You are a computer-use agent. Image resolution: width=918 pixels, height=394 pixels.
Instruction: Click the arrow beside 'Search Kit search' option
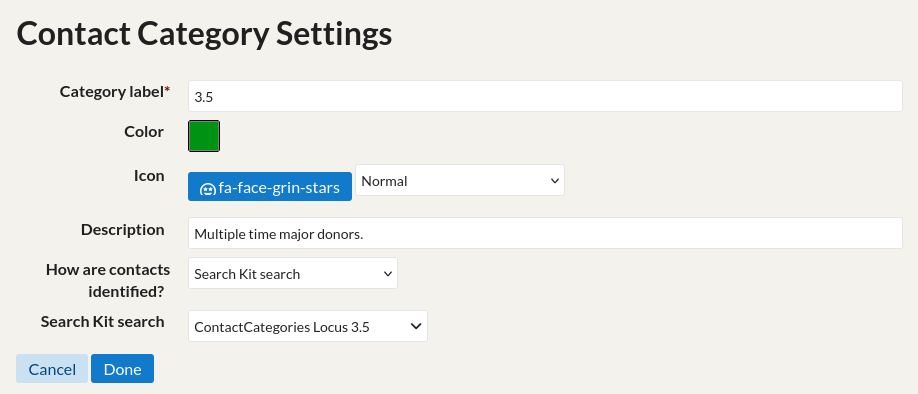(388, 274)
